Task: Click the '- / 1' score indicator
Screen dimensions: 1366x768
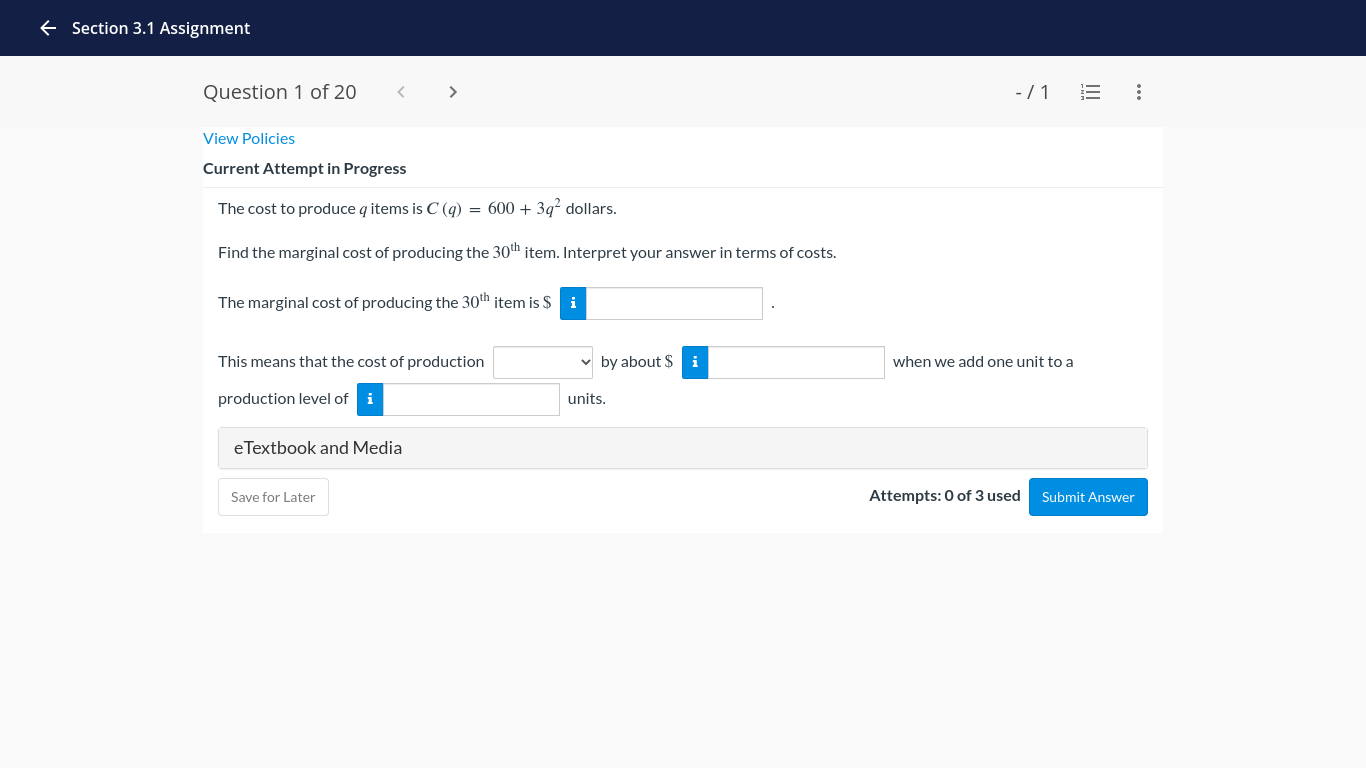Action: click(1032, 91)
